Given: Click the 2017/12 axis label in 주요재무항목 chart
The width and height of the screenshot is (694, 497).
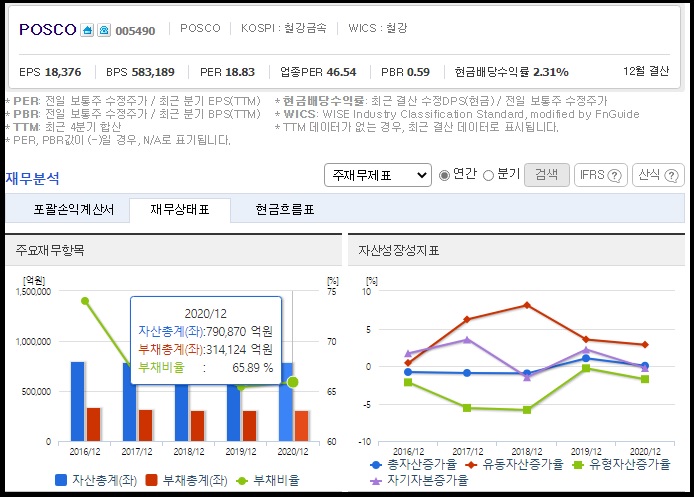Looking at the screenshot, I should (x=137, y=452).
